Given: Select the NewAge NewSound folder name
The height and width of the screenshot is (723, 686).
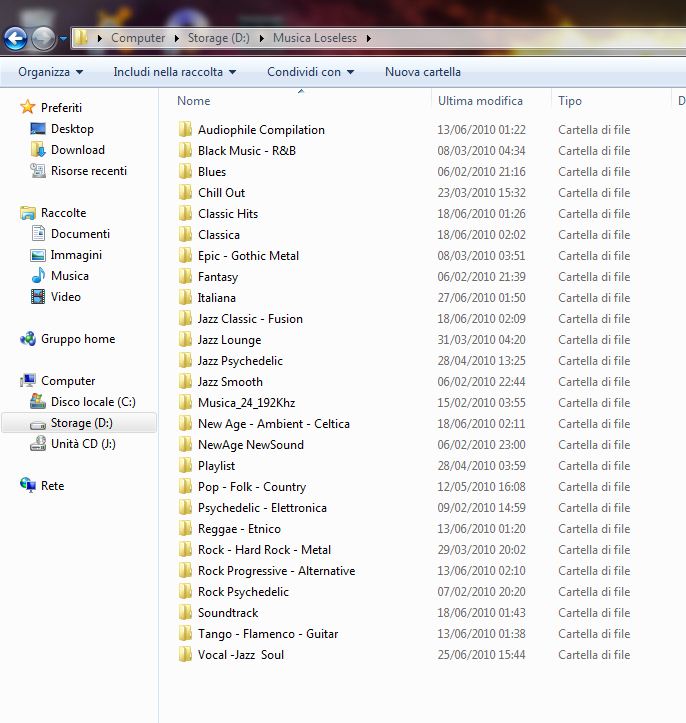Looking at the screenshot, I should click(251, 444).
